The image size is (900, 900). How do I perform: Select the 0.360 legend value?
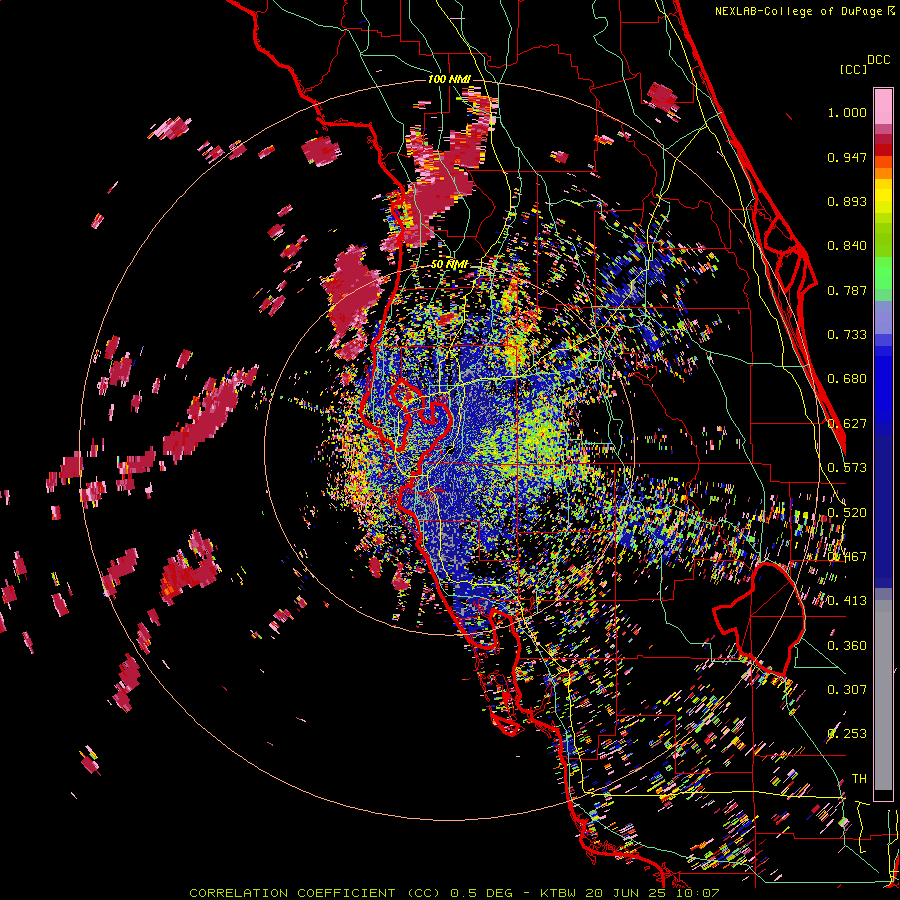tap(847, 646)
